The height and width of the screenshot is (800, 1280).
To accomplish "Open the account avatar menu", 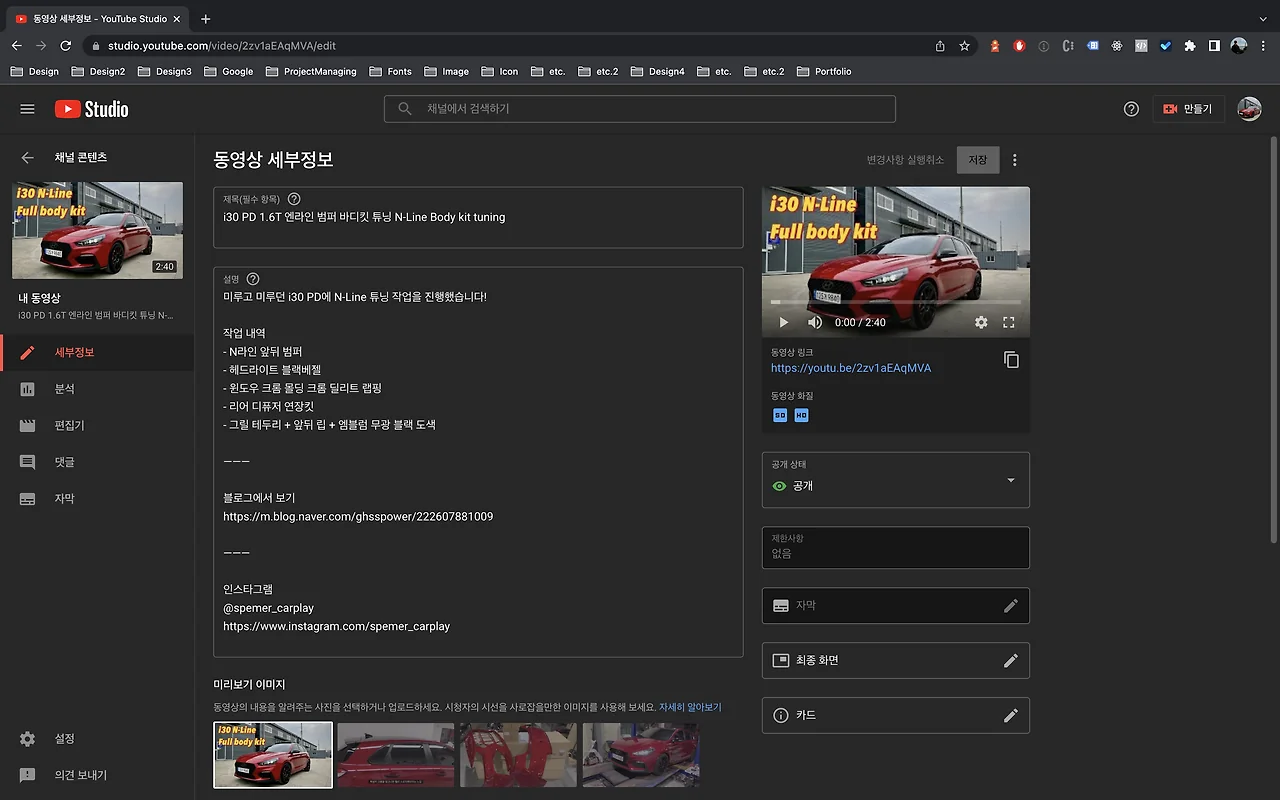I will coord(1249,109).
